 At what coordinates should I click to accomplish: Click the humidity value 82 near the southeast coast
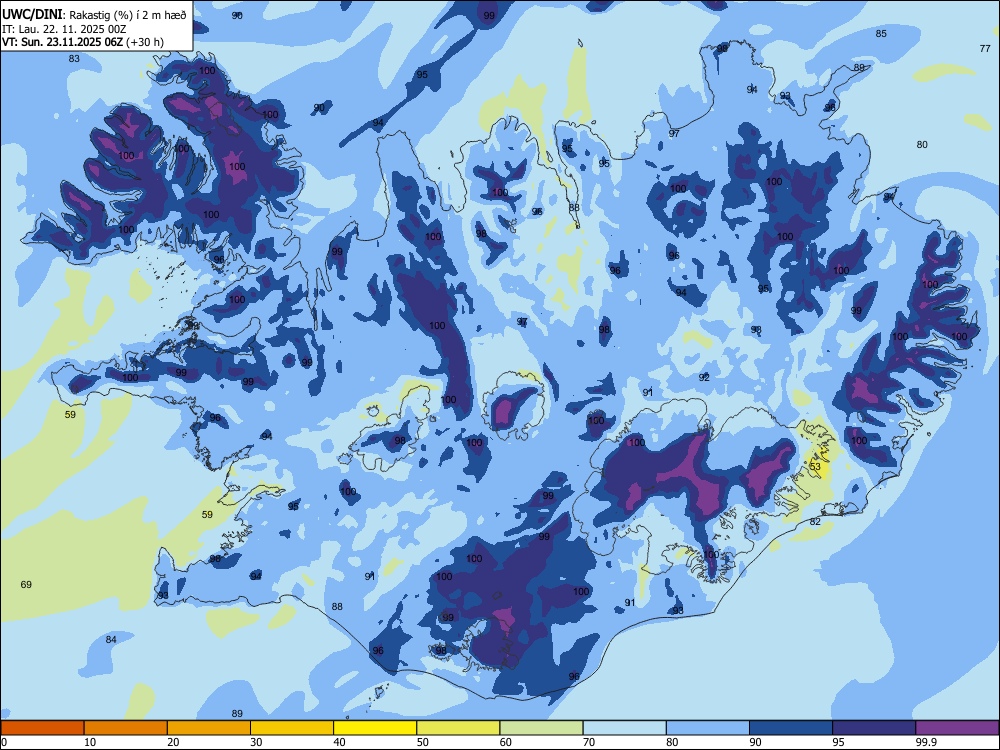coord(815,522)
